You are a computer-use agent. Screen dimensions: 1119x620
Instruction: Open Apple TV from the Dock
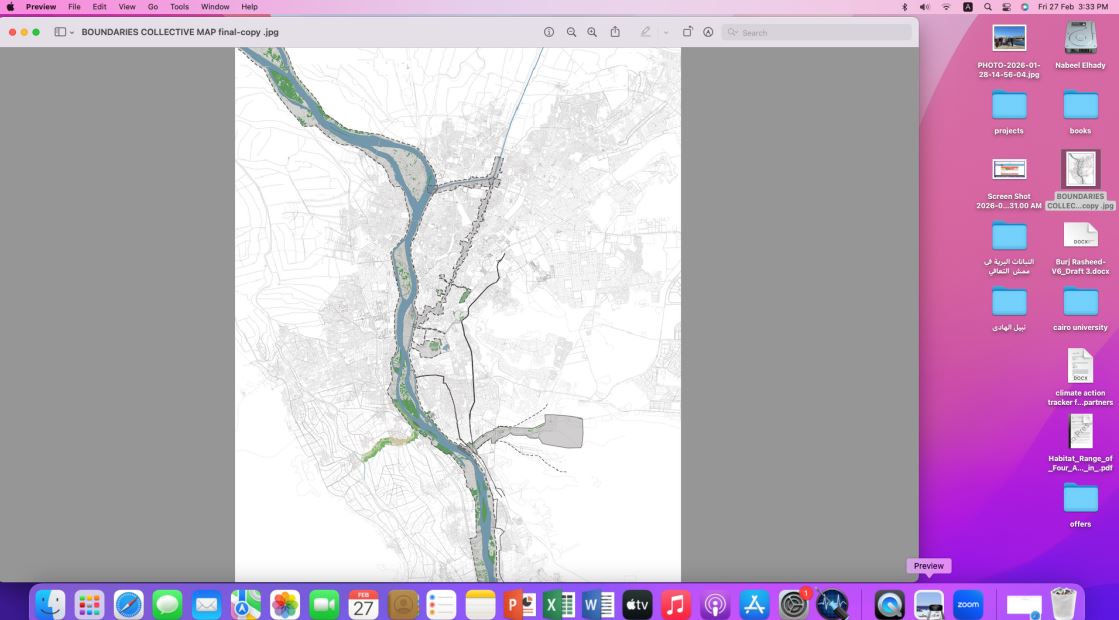(x=637, y=605)
